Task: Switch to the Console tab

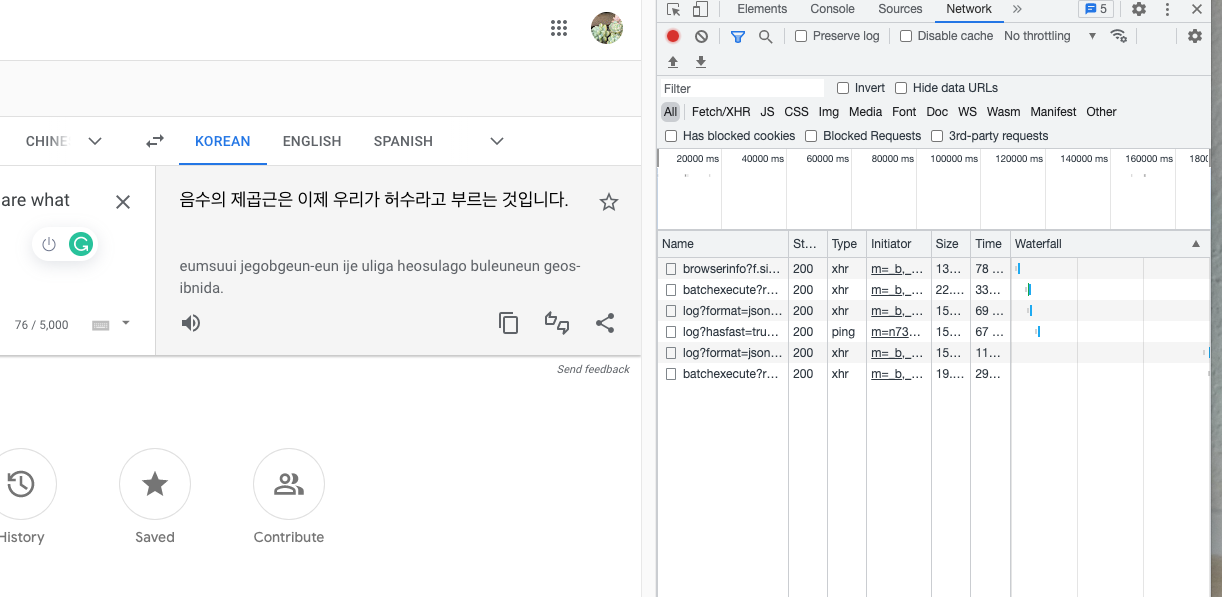Action: (x=832, y=9)
